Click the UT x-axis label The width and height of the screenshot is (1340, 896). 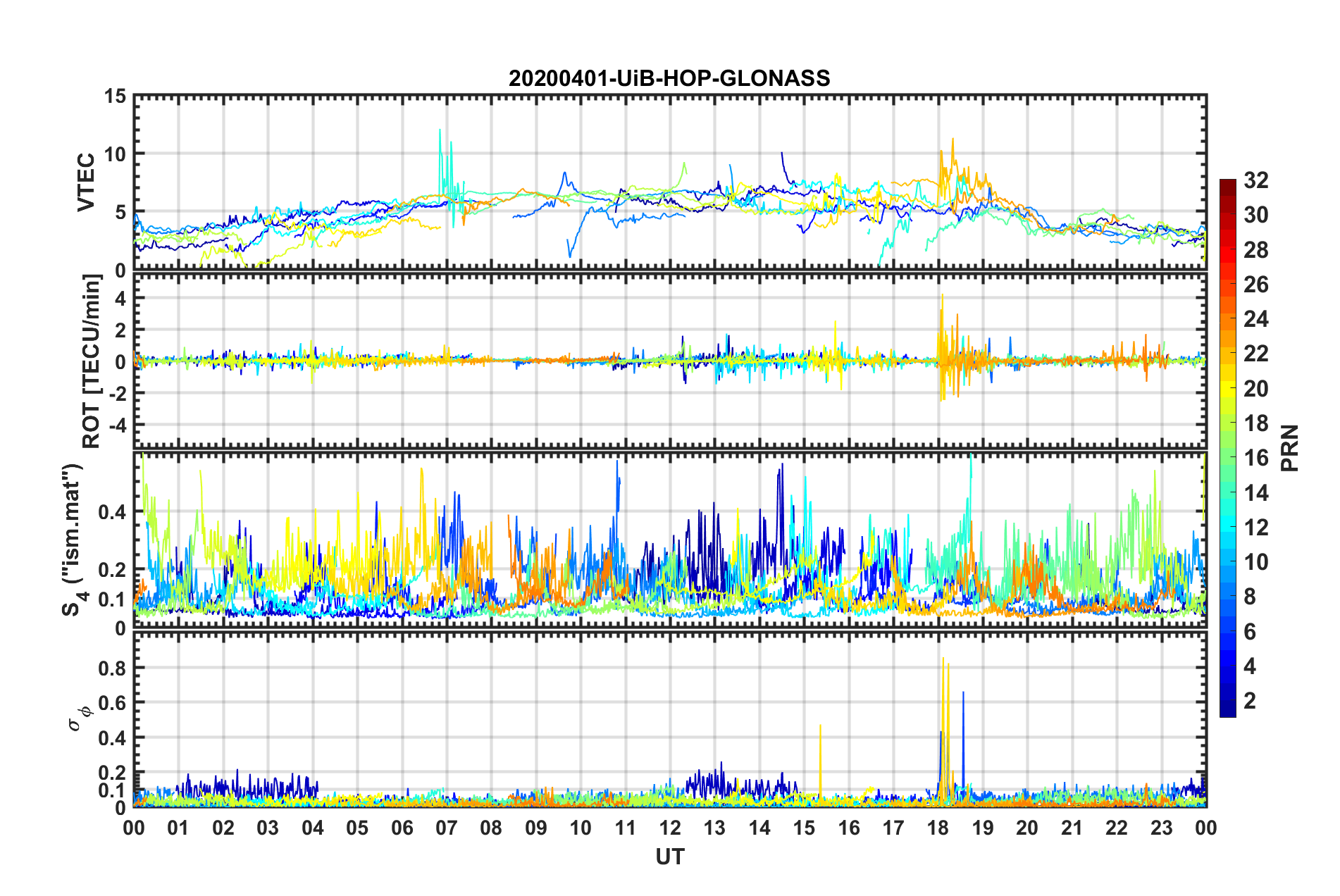point(669,857)
